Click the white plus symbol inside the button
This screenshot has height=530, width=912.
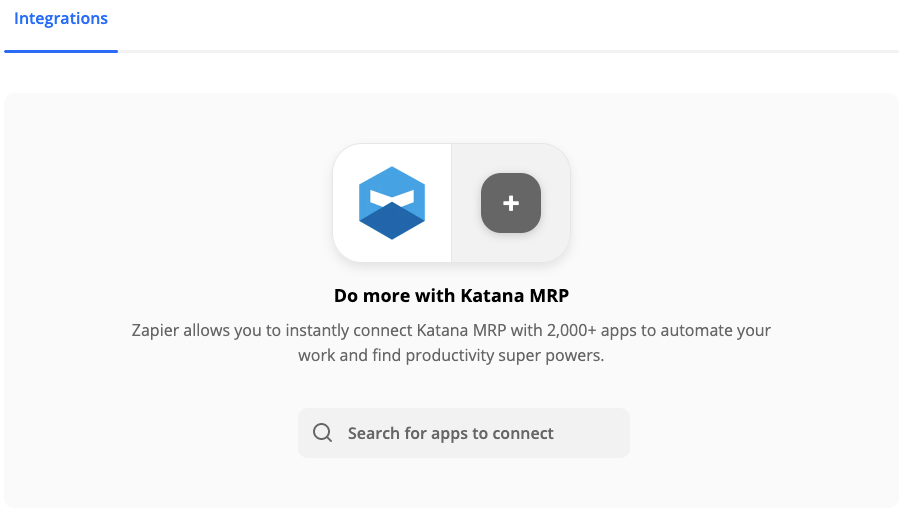[x=511, y=203]
